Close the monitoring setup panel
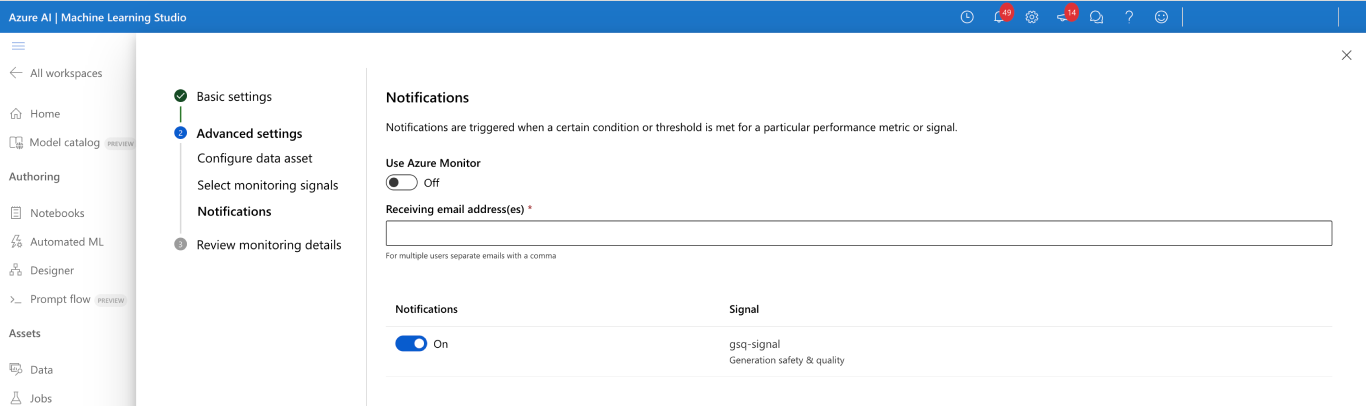Viewport: 1366px width, 406px height. click(1346, 55)
